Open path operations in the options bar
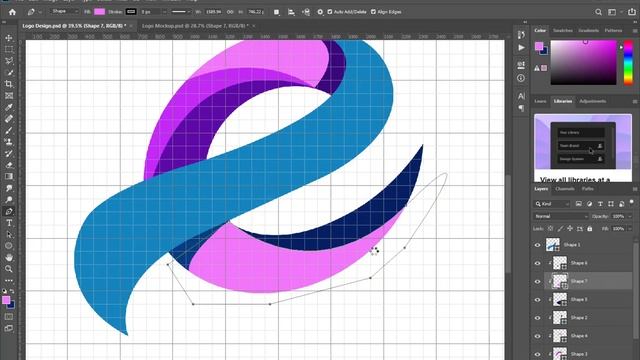The height and width of the screenshot is (360, 640). 276,12
